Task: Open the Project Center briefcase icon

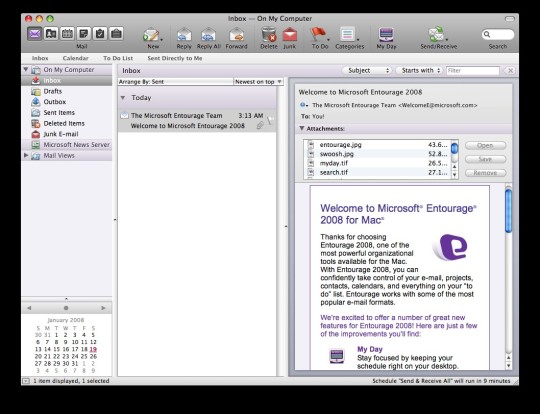Action: click(116, 34)
